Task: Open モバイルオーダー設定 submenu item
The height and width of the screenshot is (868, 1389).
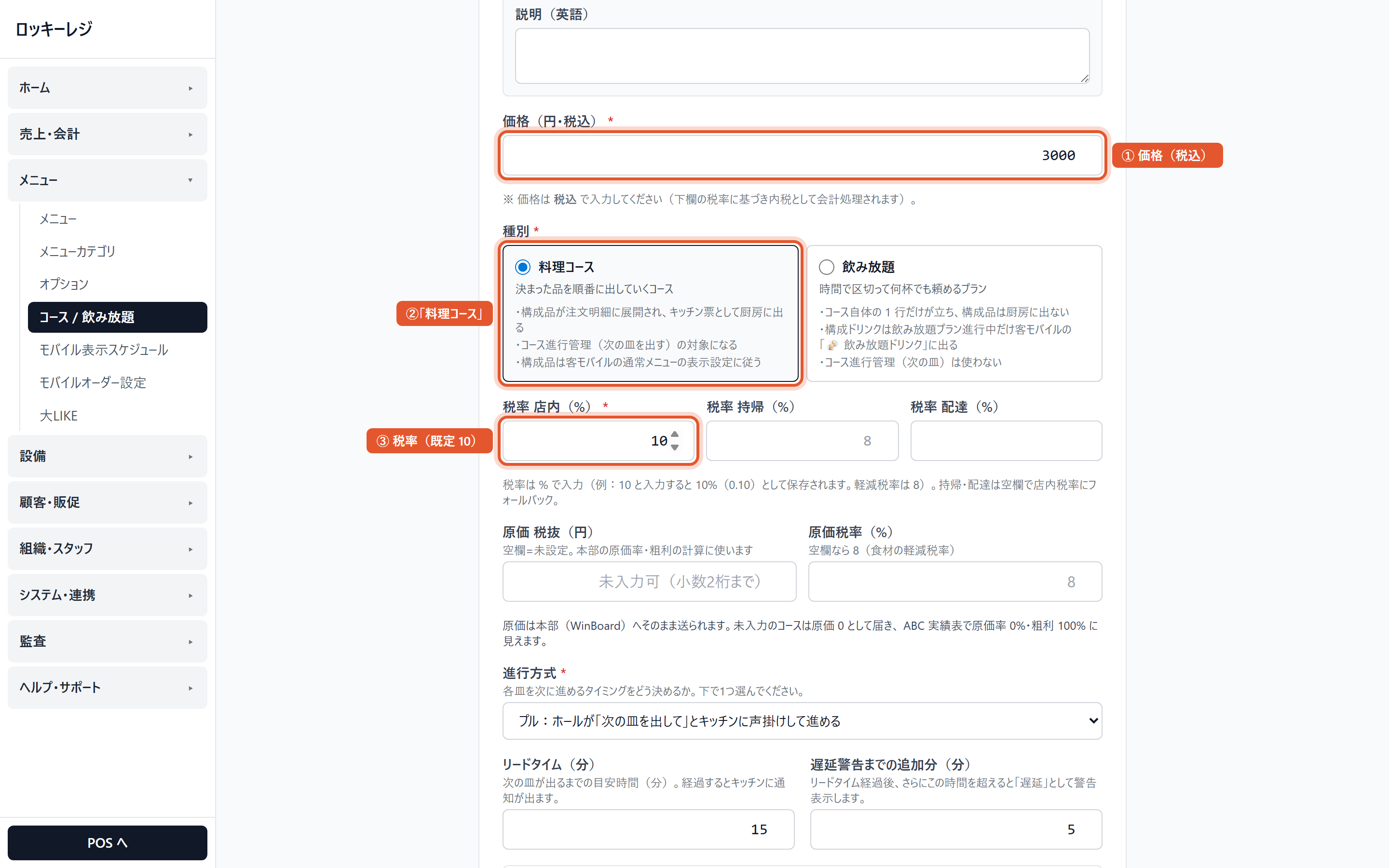Action: coord(117,383)
